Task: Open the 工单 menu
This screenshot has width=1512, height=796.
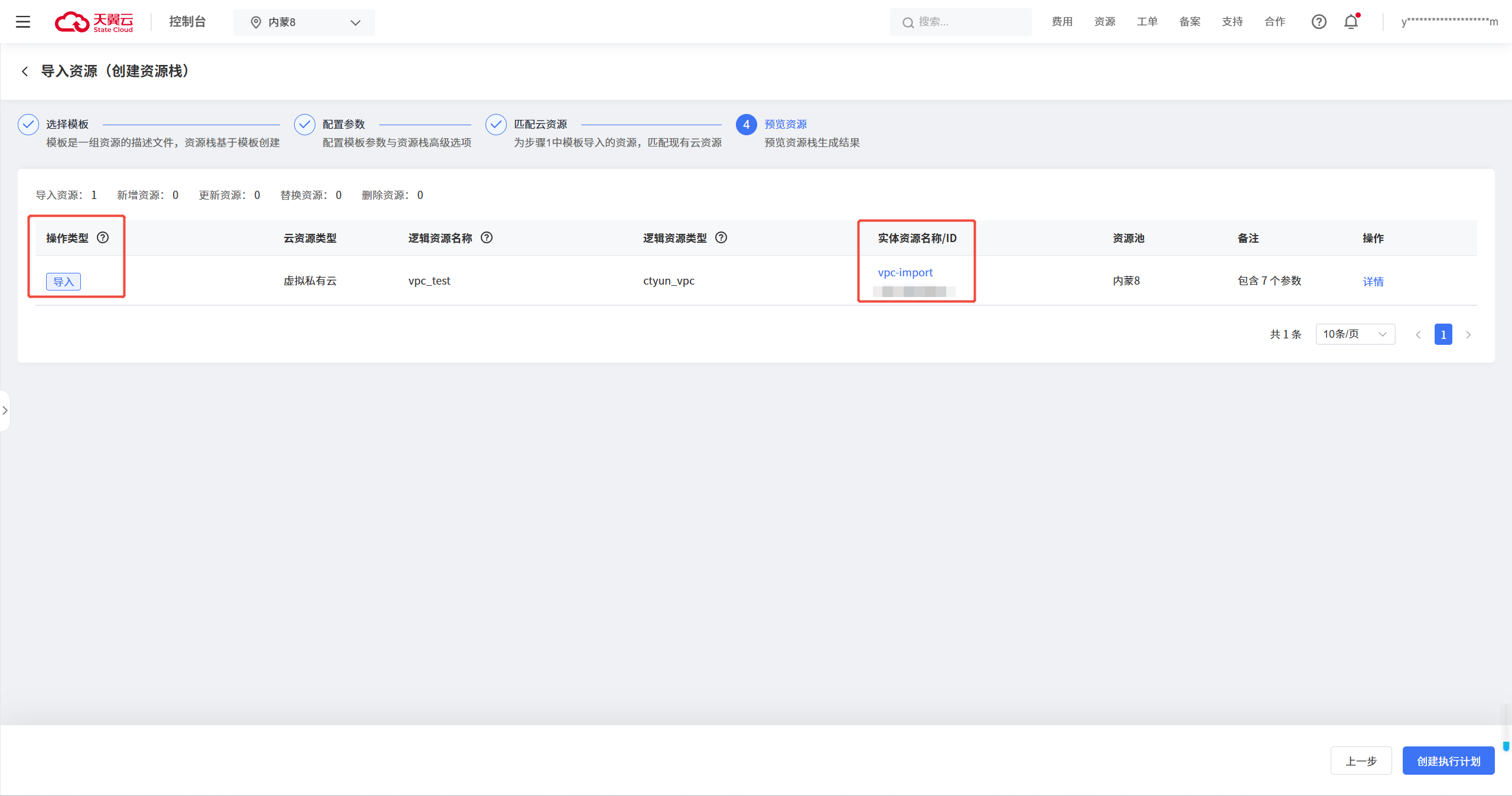Action: coord(1147,22)
